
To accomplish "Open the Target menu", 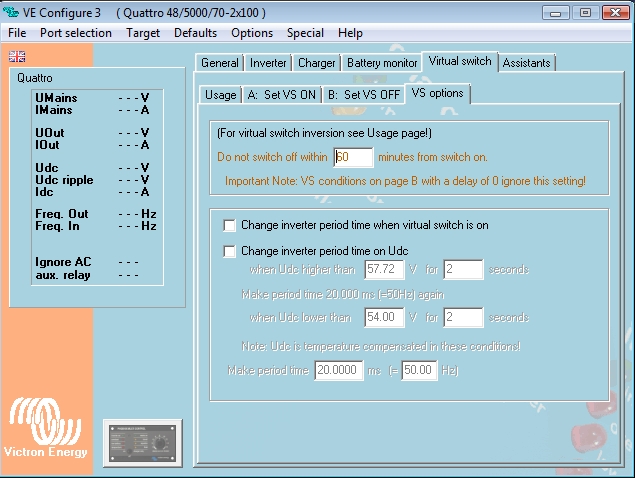I will [x=143, y=33].
